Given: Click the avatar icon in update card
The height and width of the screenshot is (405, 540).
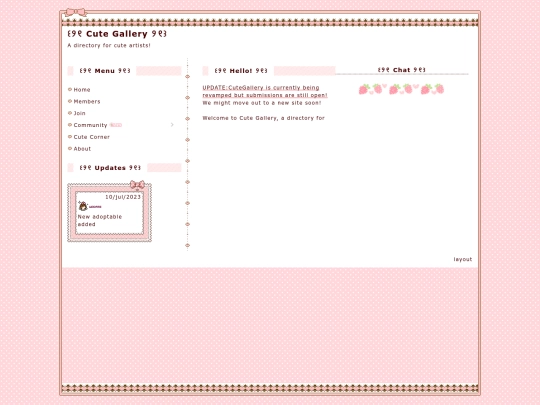Looking at the screenshot, I should pyautogui.click(x=83, y=206).
